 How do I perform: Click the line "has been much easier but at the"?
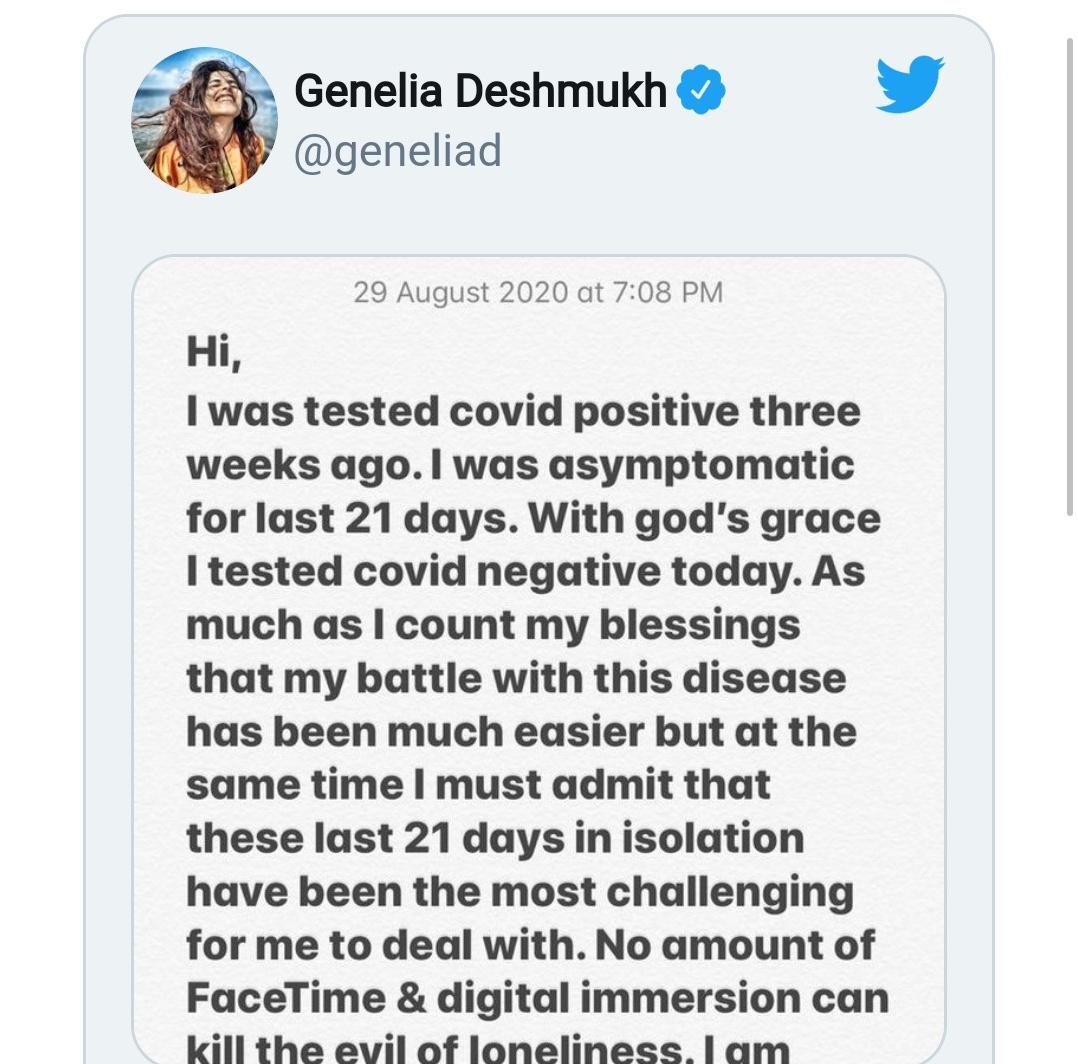click(x=522, y=731)
